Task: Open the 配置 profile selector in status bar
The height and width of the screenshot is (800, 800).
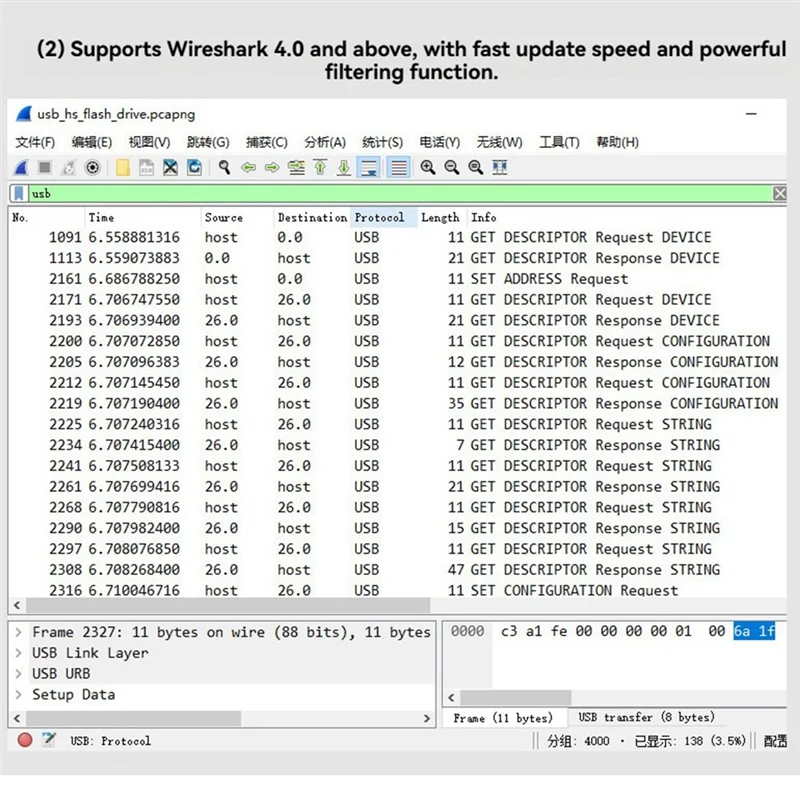Action: [776, 741]
